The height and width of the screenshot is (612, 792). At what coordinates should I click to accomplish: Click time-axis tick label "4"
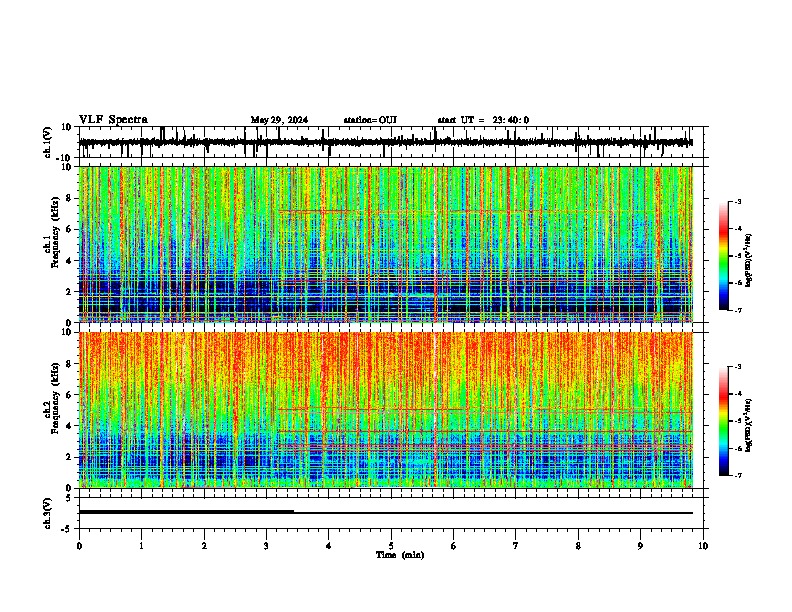coord(328,546)
